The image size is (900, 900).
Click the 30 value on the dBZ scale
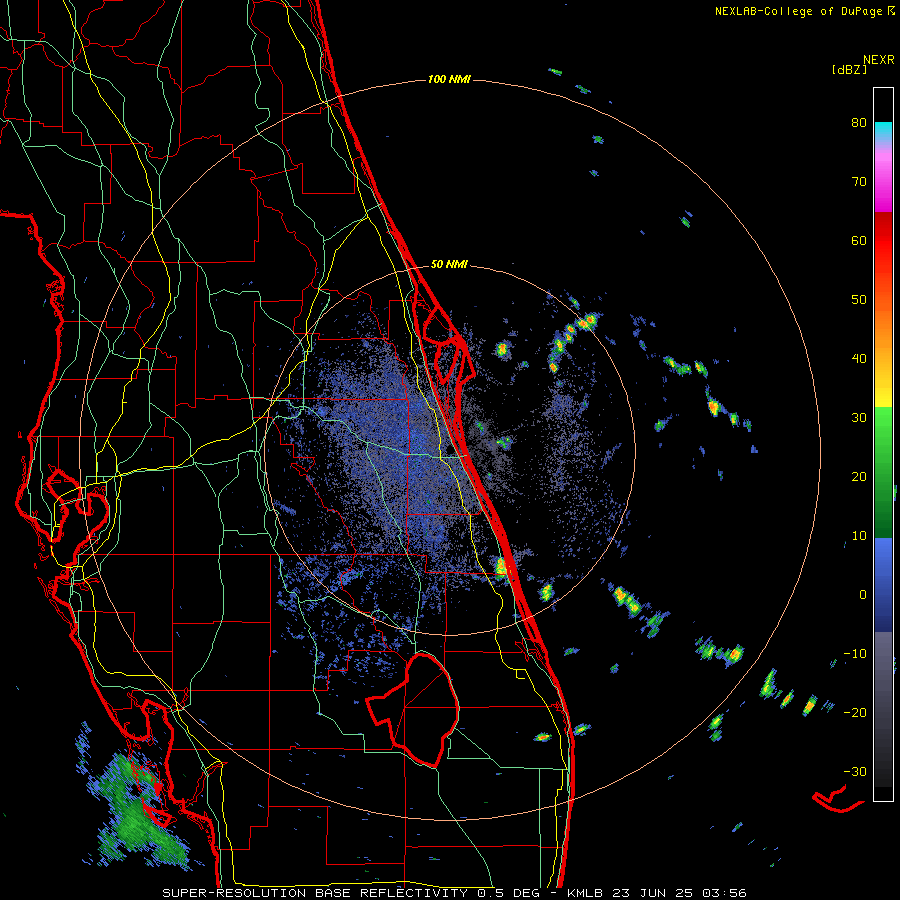click(859, 418)
